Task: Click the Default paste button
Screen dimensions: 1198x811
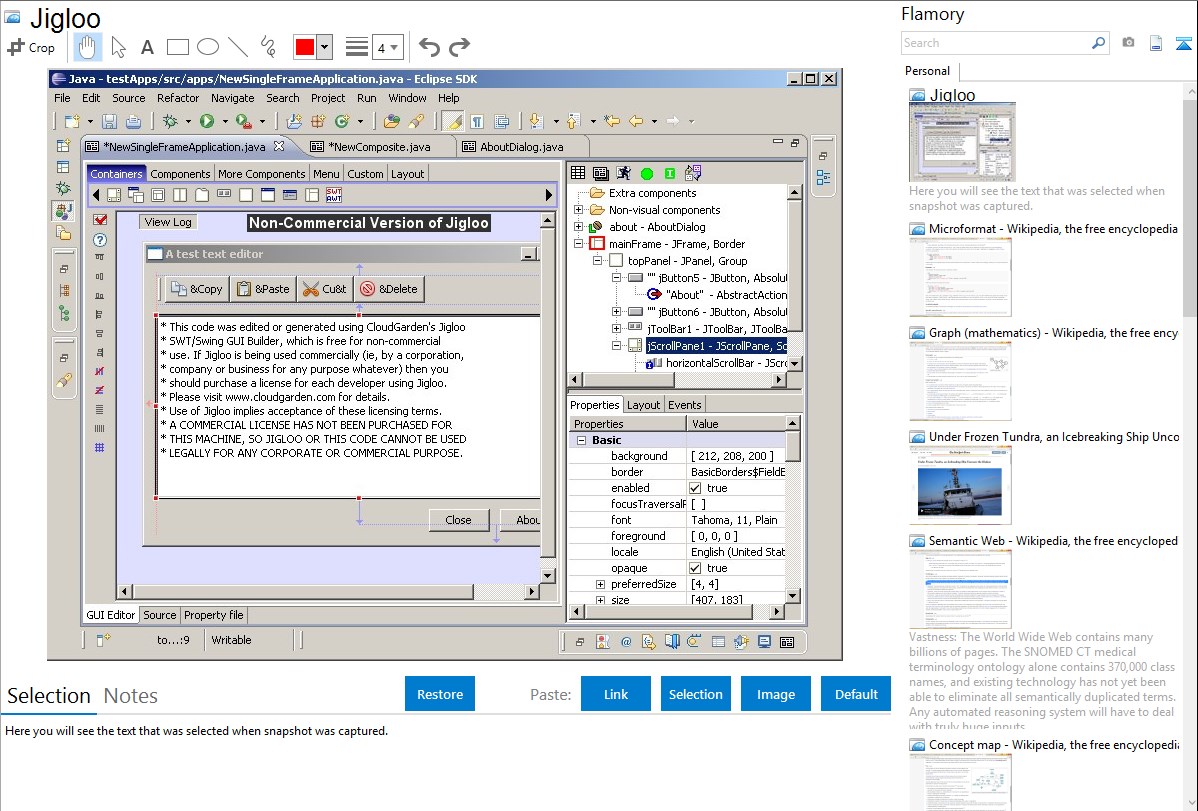Action: (856, 694)
